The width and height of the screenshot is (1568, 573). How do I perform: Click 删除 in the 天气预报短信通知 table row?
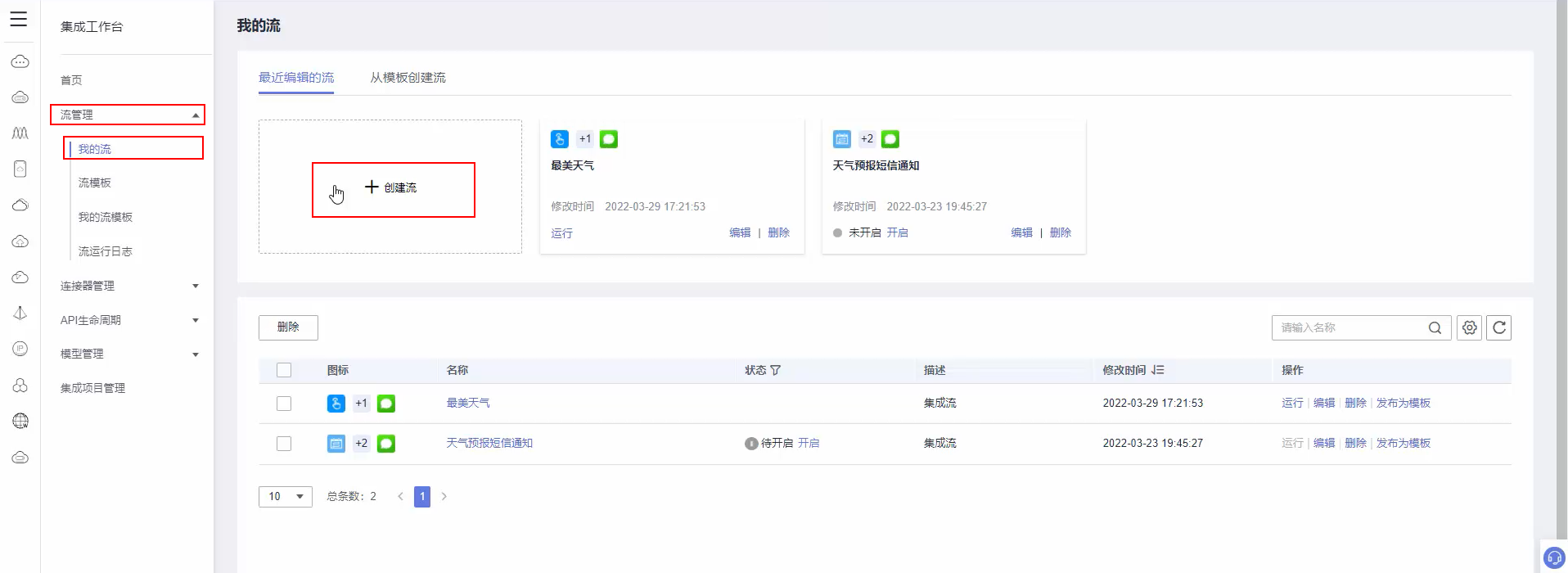point(1356,443)
